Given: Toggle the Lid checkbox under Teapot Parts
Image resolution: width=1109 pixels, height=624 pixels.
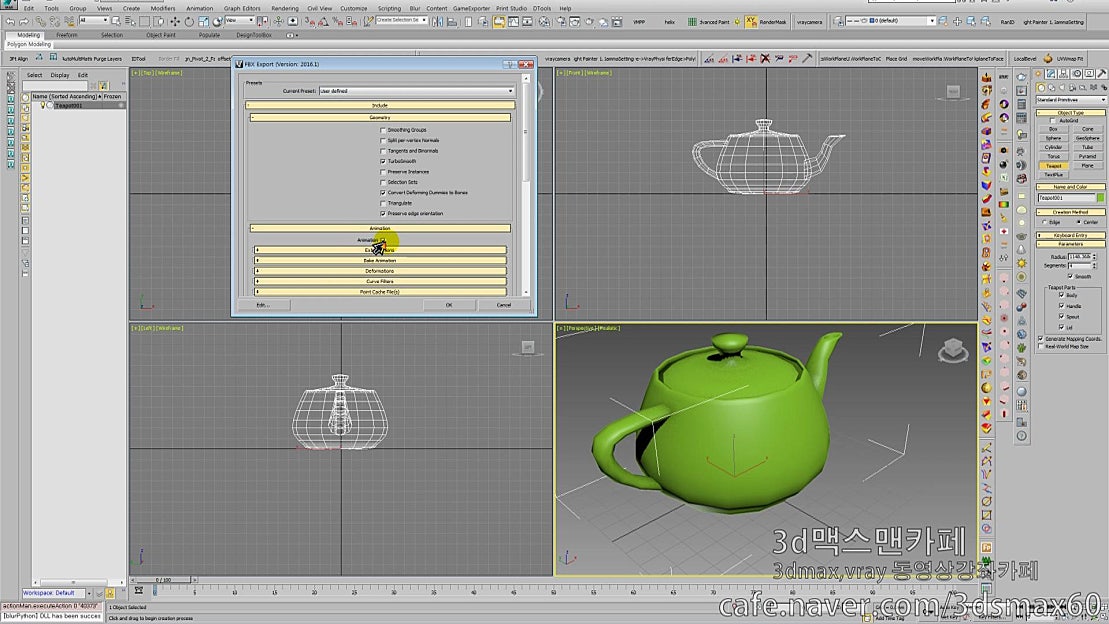Looking at the screenshot, I should [1060, 327].
